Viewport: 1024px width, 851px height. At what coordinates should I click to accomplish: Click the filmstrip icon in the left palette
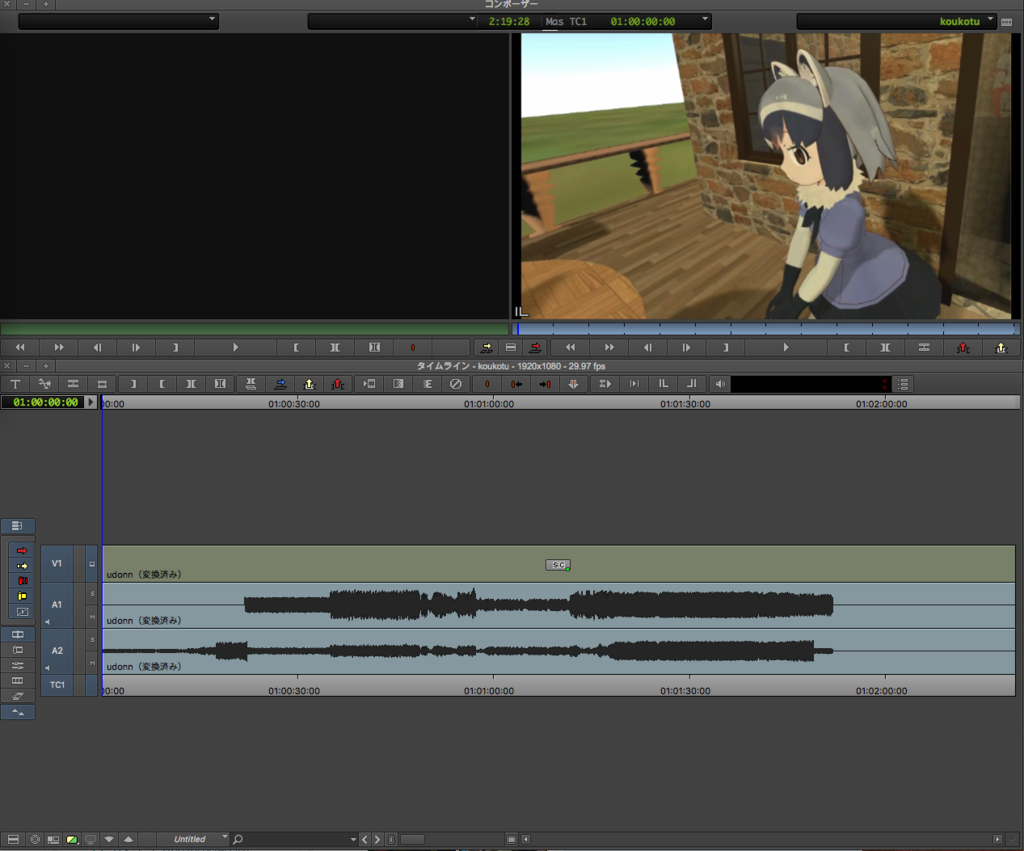(x=18, y=681)
